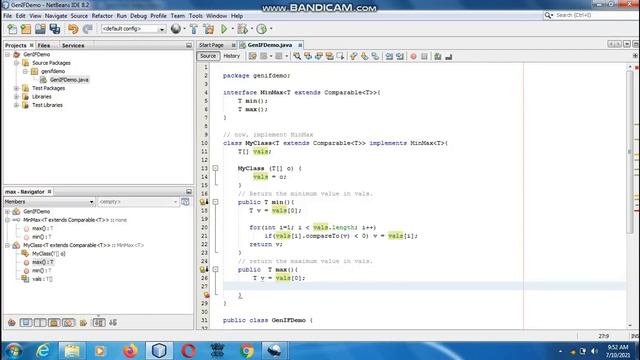Click the Shift Line Right icon in editor toolbar
This screenshot has height=360, width=640.
(400, 56)
